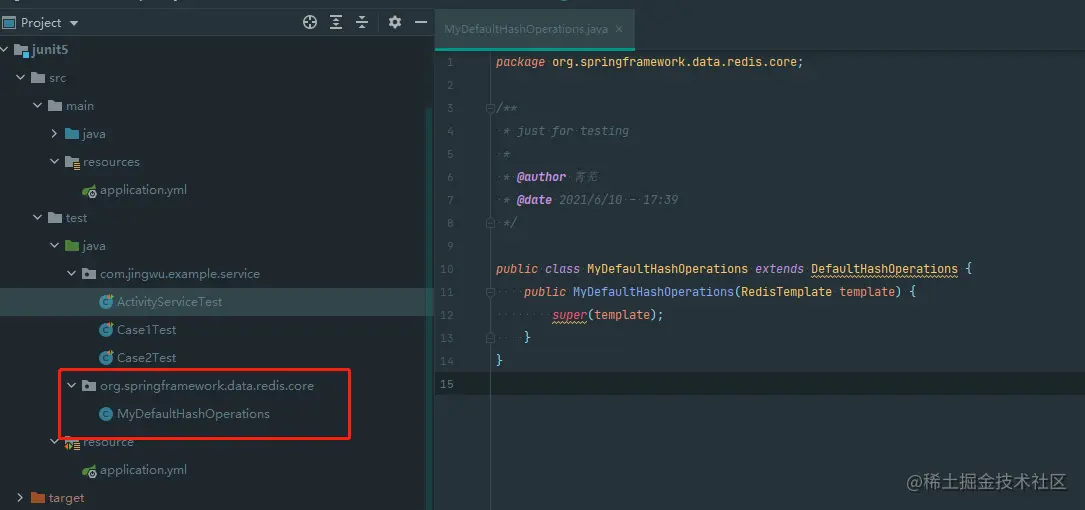Click the locate/select opened file target icon

[x=310, y=22]
